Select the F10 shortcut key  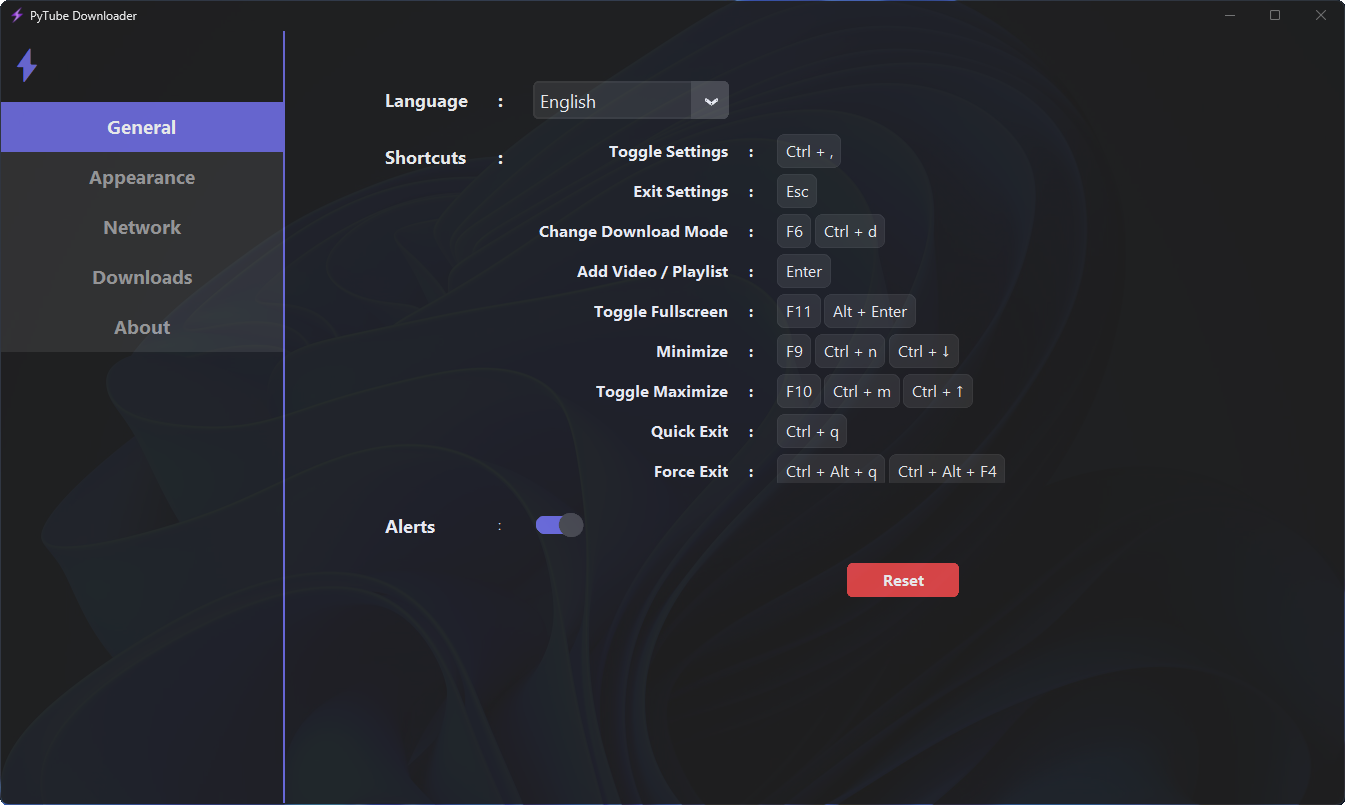pyautogui.click(x=799, y=392)
